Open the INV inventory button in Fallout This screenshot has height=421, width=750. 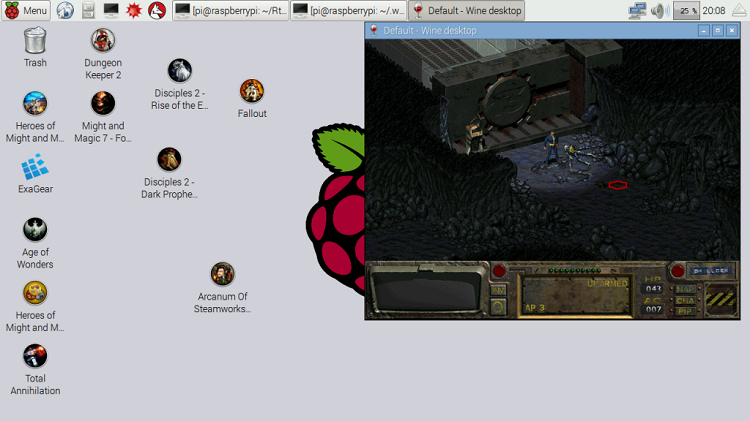[498, 290]
